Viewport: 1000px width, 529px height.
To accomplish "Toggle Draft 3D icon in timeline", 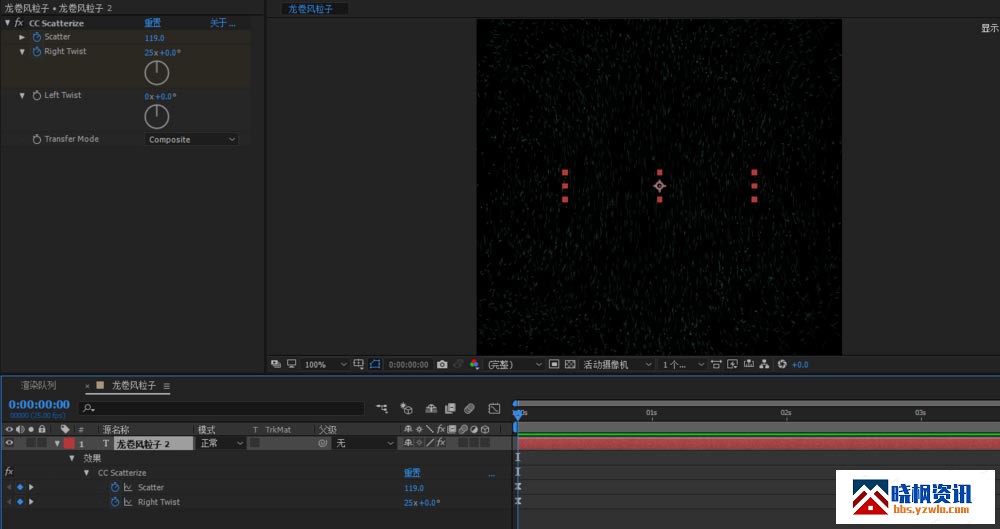I will coord(406,408).
